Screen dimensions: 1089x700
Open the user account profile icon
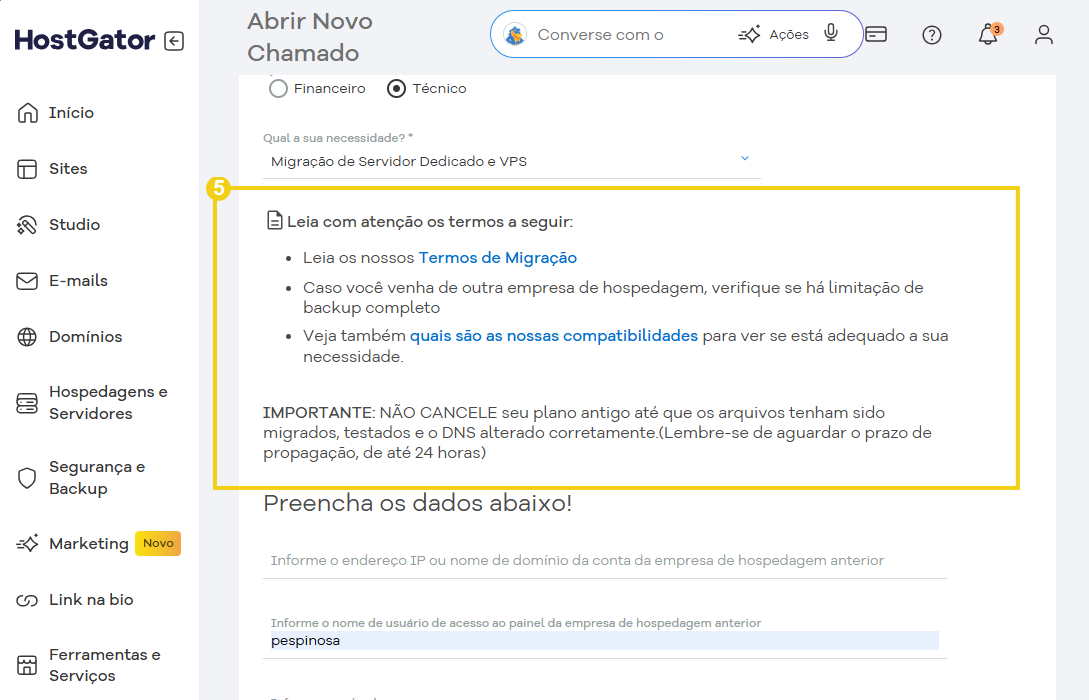click(1044, 35)
